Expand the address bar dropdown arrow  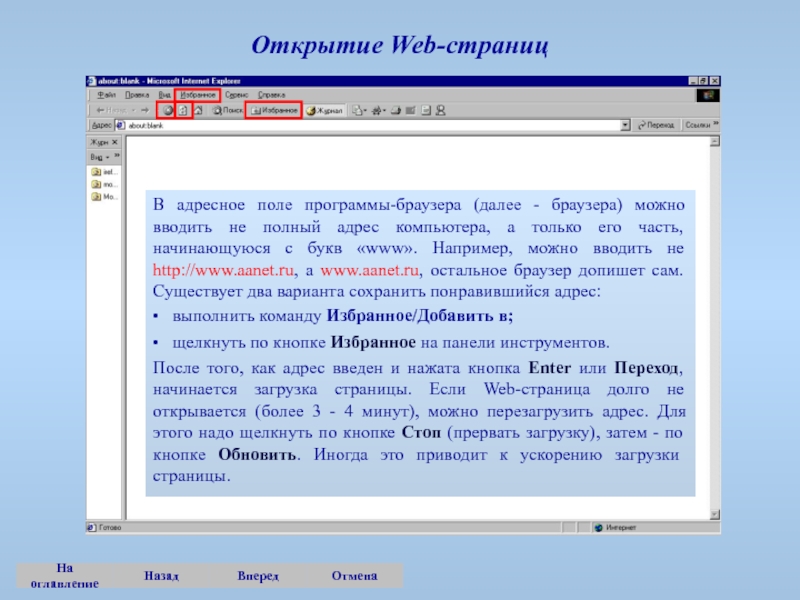pos(625,126)
